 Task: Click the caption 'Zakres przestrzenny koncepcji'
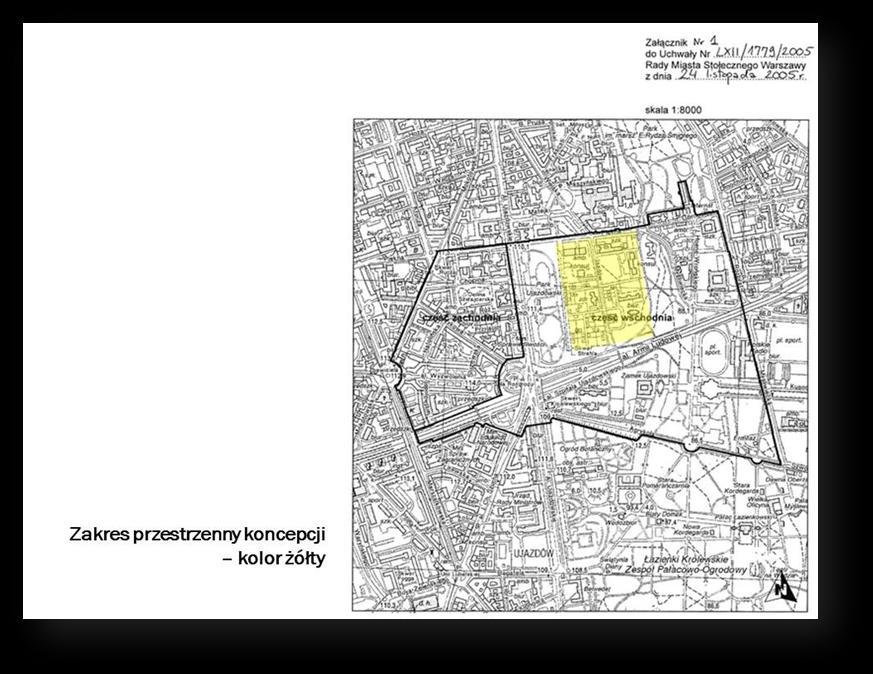(x=197, y=534)
